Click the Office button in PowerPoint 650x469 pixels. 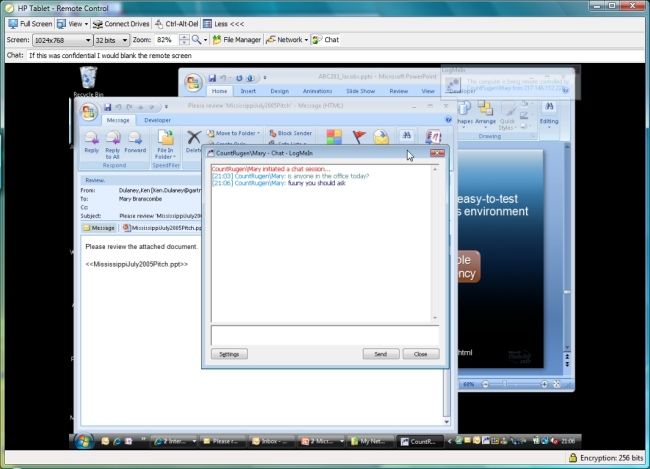click(193, 83)
